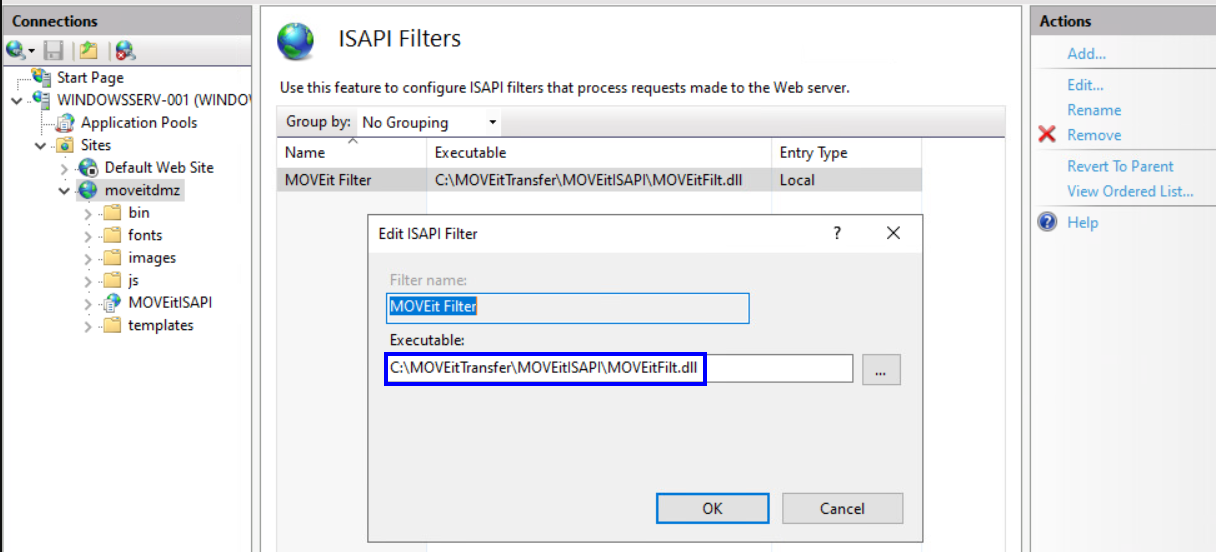Sort by the Name column header
This screenshot has height=552, width=1216.
pyautogui.click(x=352, y=153)
